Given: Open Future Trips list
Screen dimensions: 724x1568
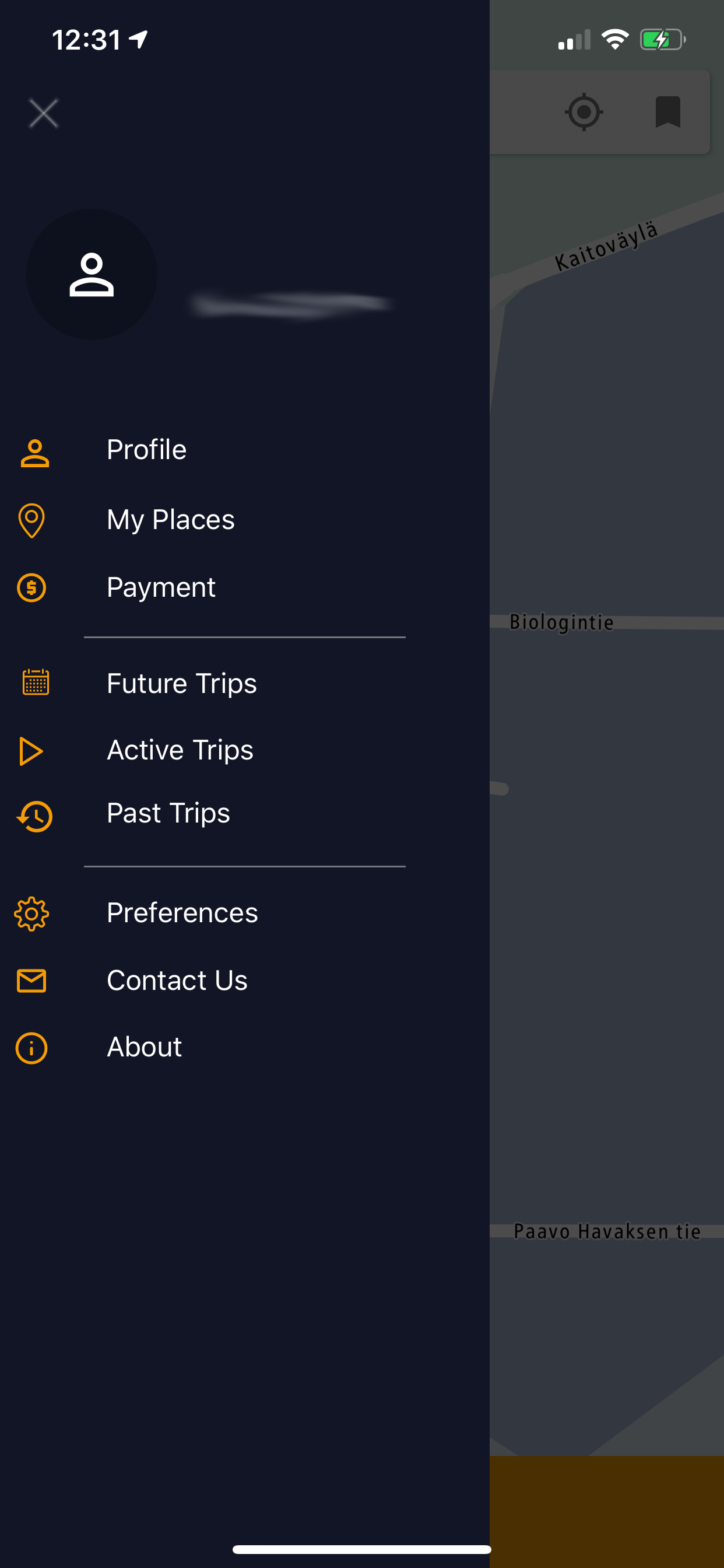Looking at the screenshot, I should 181,684.
